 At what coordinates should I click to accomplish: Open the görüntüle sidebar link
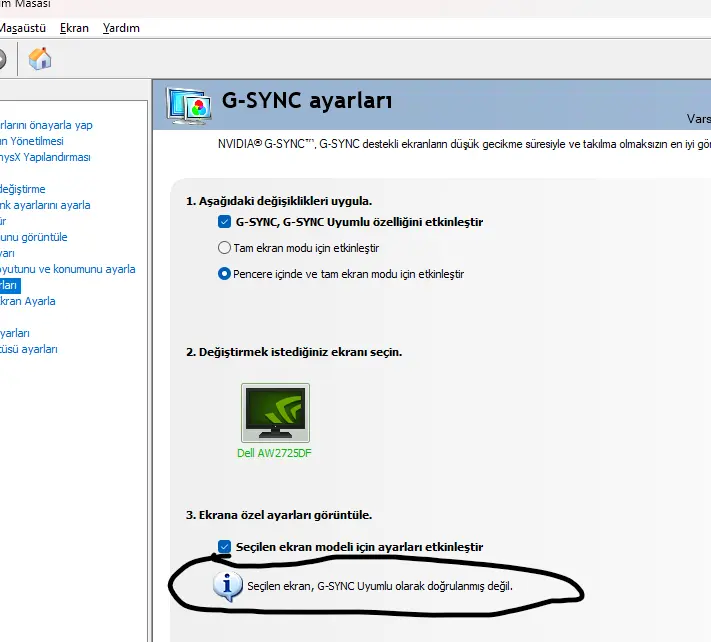(34, 237)
